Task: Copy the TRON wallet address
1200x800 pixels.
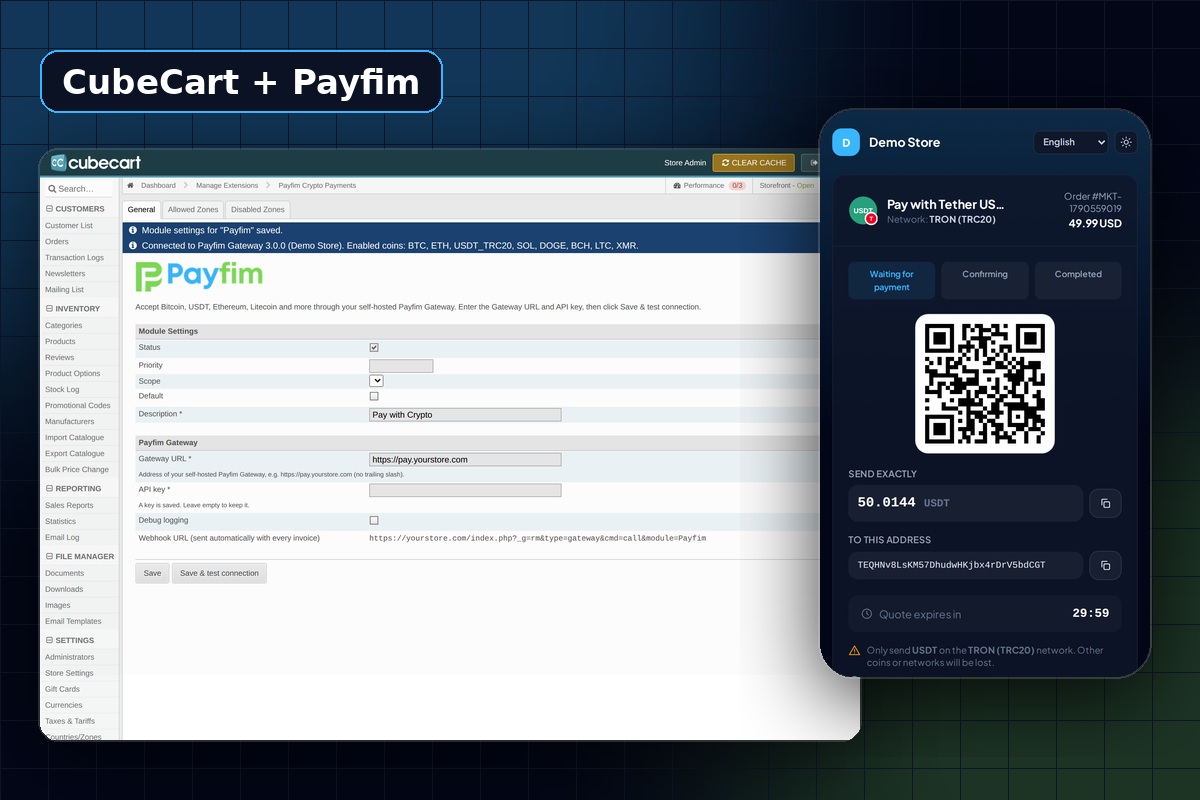Action: click(1105, 565)
